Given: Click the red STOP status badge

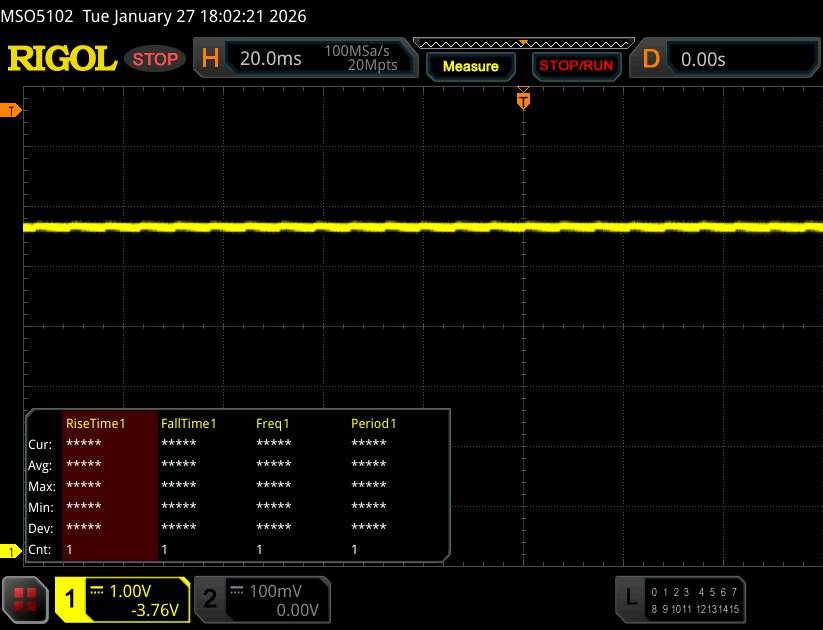Looking at the screenshot, I should point(157,59).
